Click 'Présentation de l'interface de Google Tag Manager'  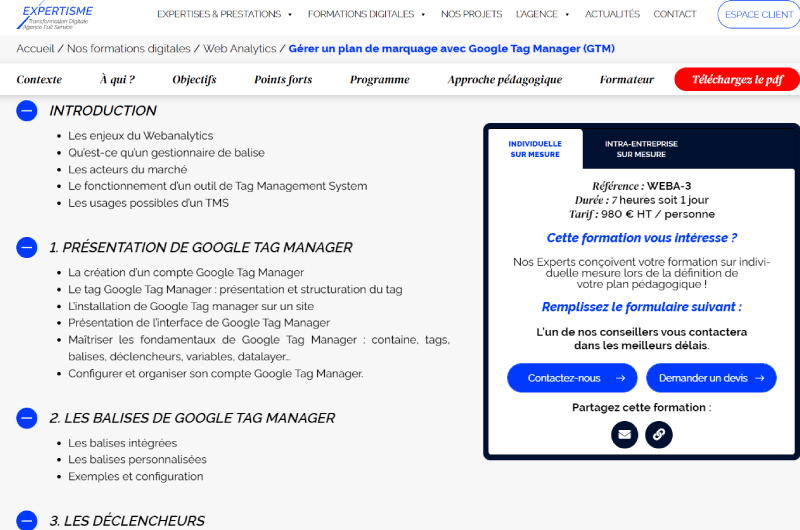pos(199,323)
